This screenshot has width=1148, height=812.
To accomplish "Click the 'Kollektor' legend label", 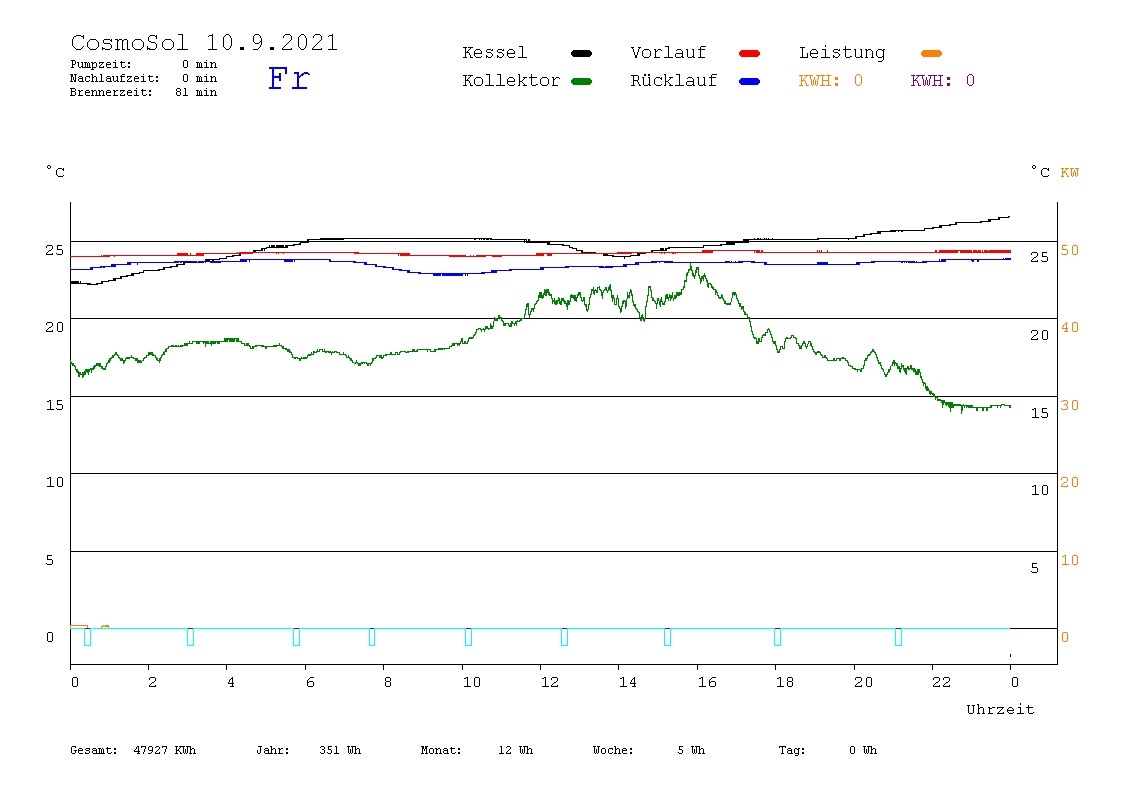I will [x=511, y=81].
